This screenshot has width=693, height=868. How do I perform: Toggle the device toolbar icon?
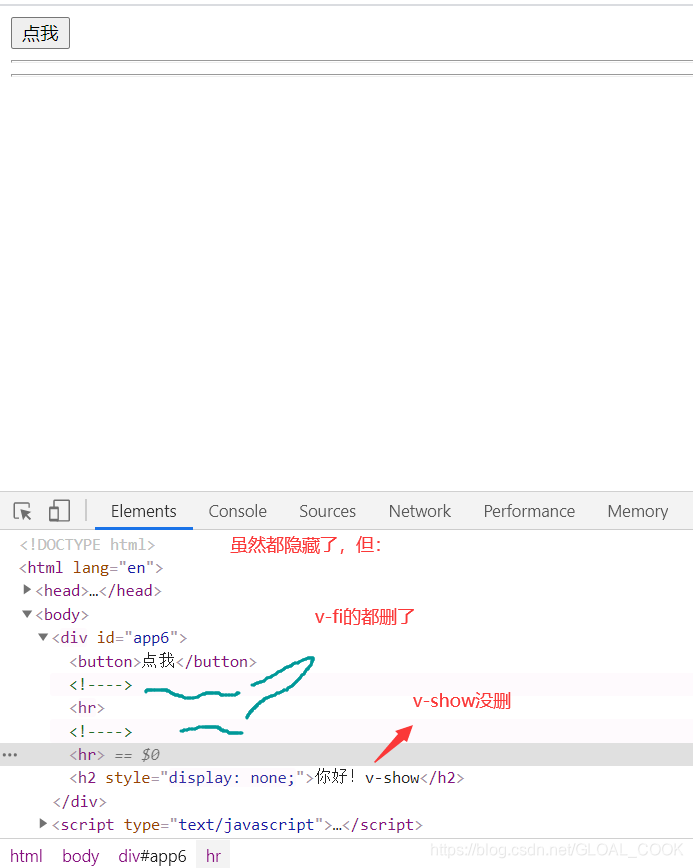[x=59, y=511]
